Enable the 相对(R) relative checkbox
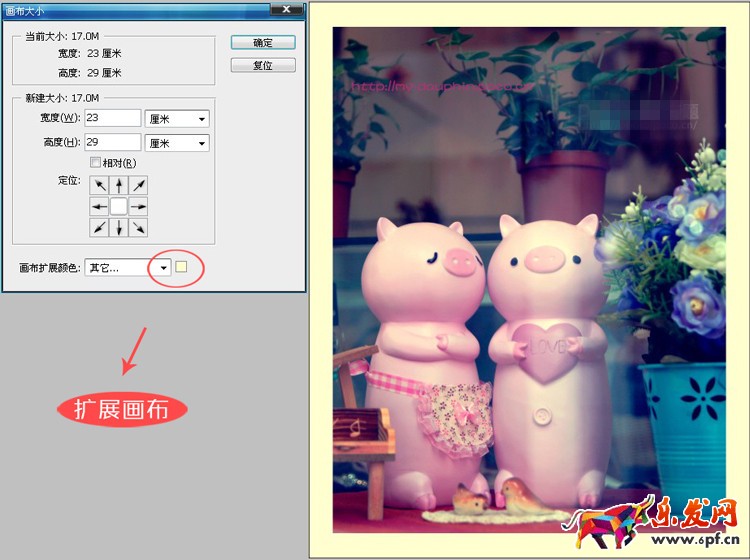Image resolution: width=750 pixels, height=560 pixels. (x=95, y=163)
